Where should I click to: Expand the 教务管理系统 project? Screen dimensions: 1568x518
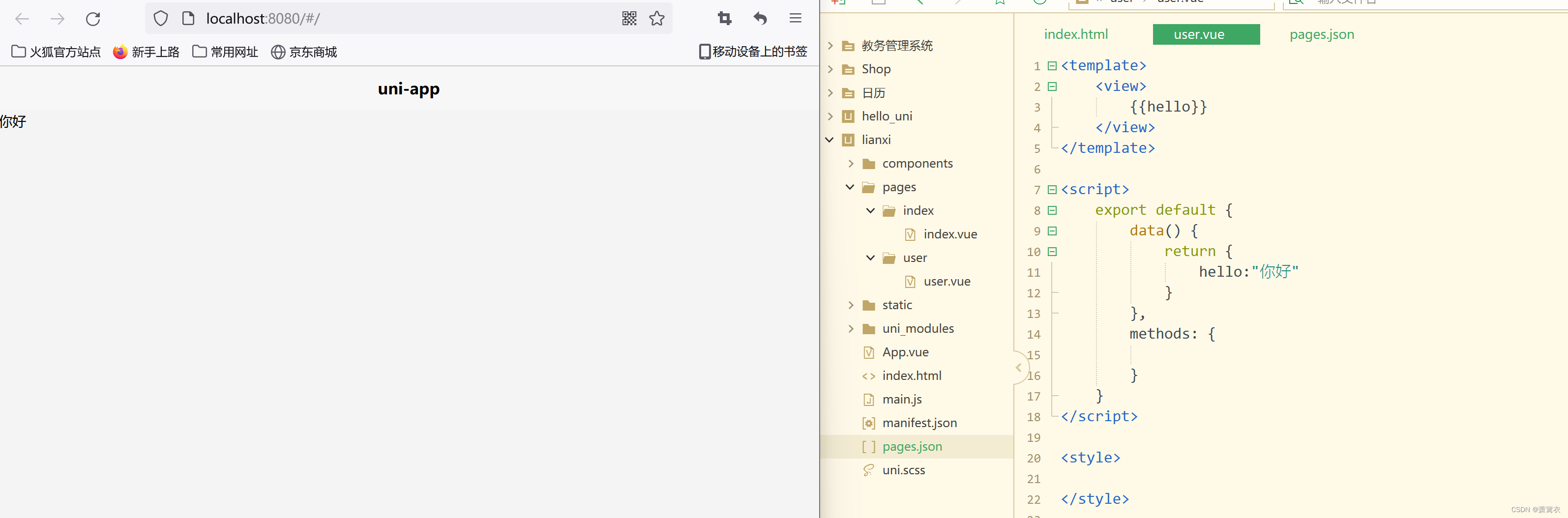tap(830, 46)
